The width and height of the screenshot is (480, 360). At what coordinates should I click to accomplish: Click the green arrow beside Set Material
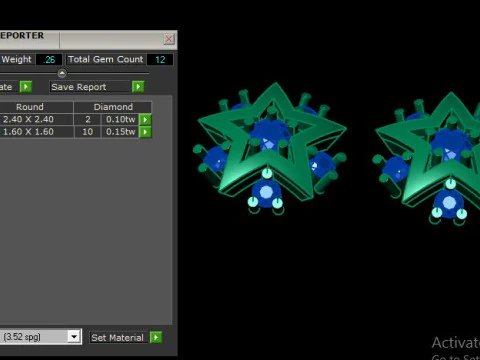coord(156,337)
